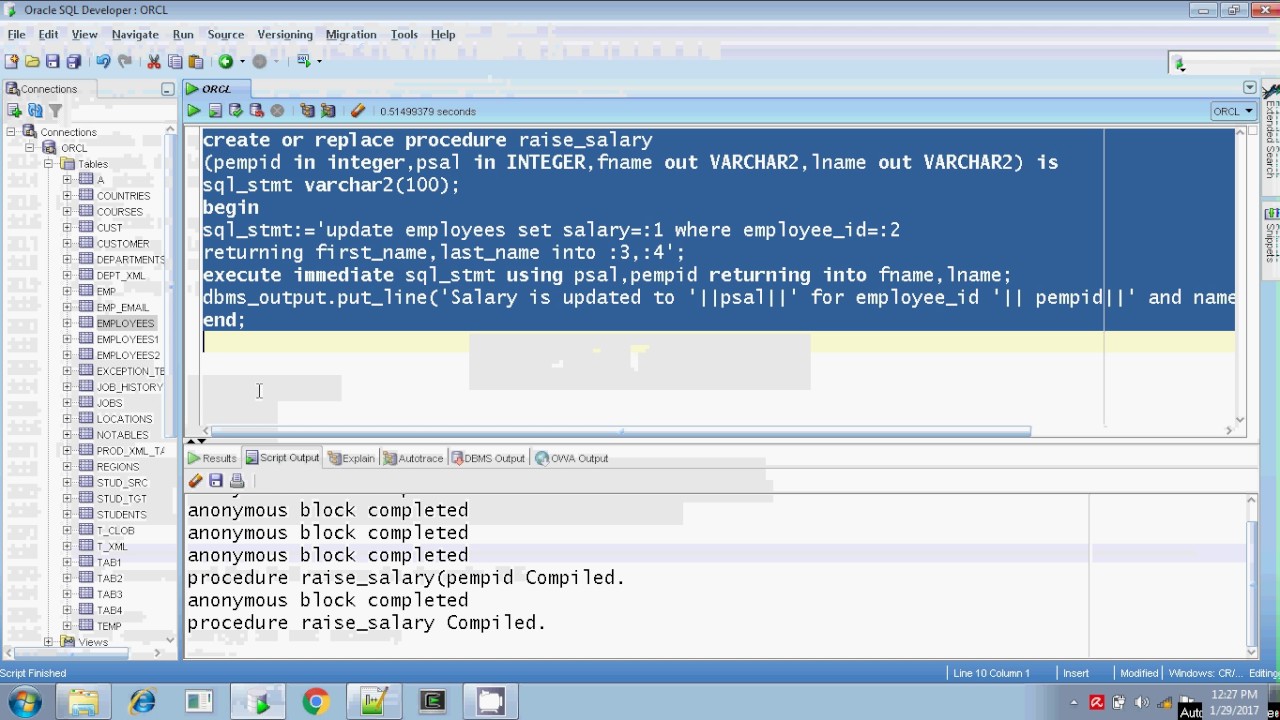
Task: Expand the Views tree node
Action: click(48, 642)
